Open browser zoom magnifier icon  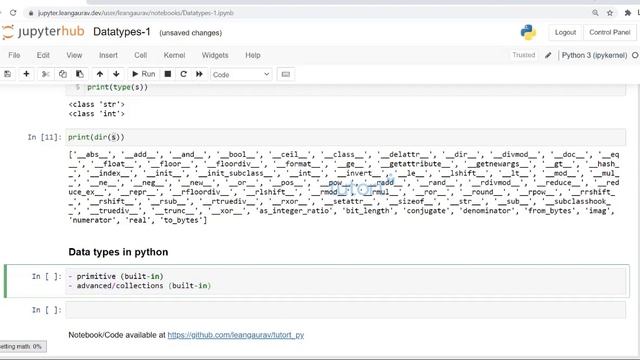tap(595, 13)
